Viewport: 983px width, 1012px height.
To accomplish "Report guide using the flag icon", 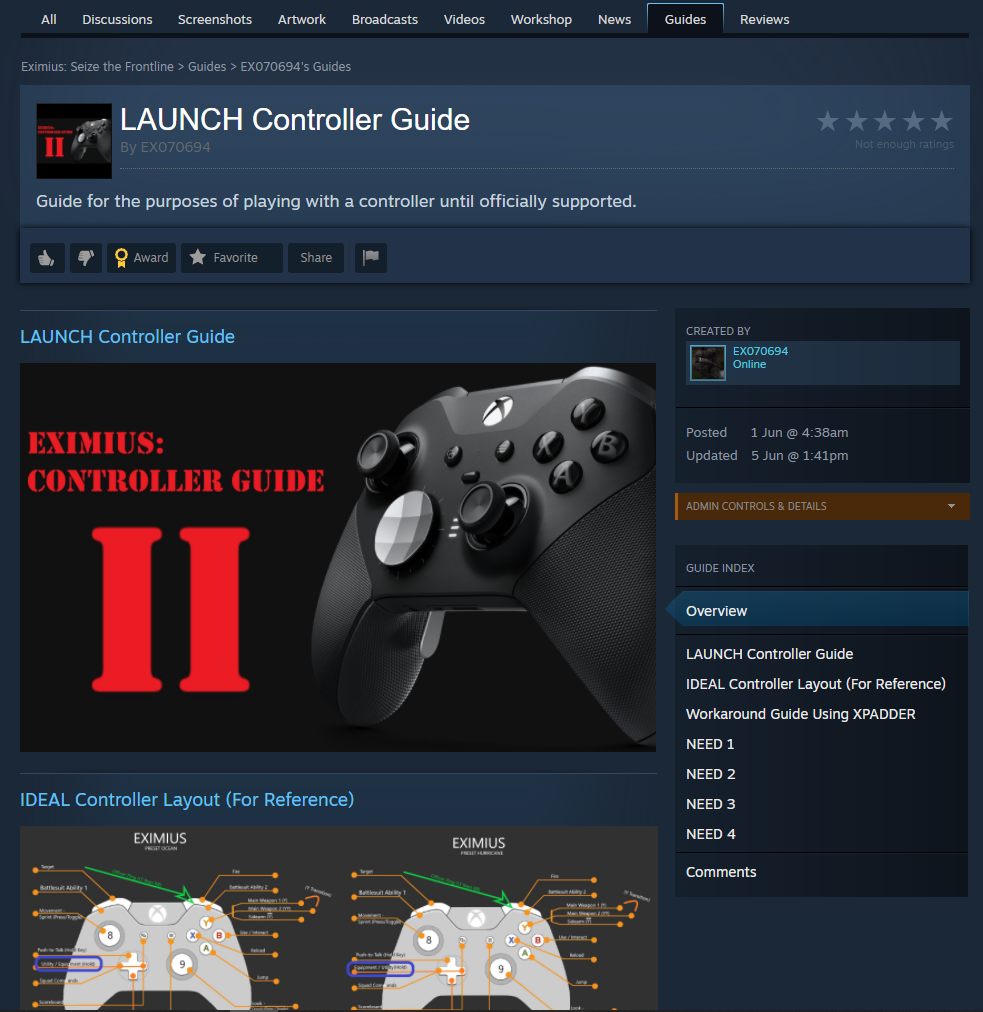I will [x=370, y=258].
